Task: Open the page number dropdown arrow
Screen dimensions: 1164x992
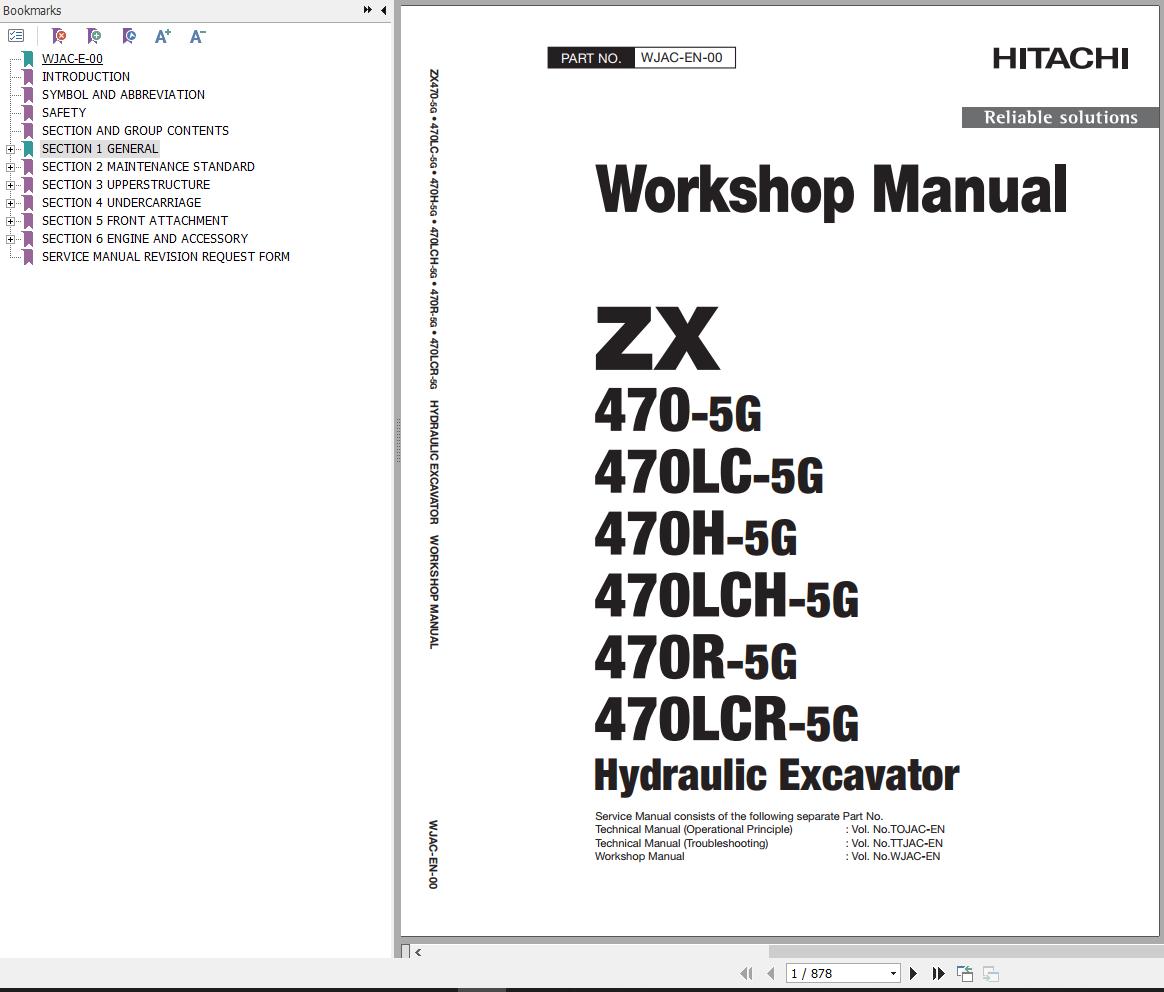Action: (893, 973)
